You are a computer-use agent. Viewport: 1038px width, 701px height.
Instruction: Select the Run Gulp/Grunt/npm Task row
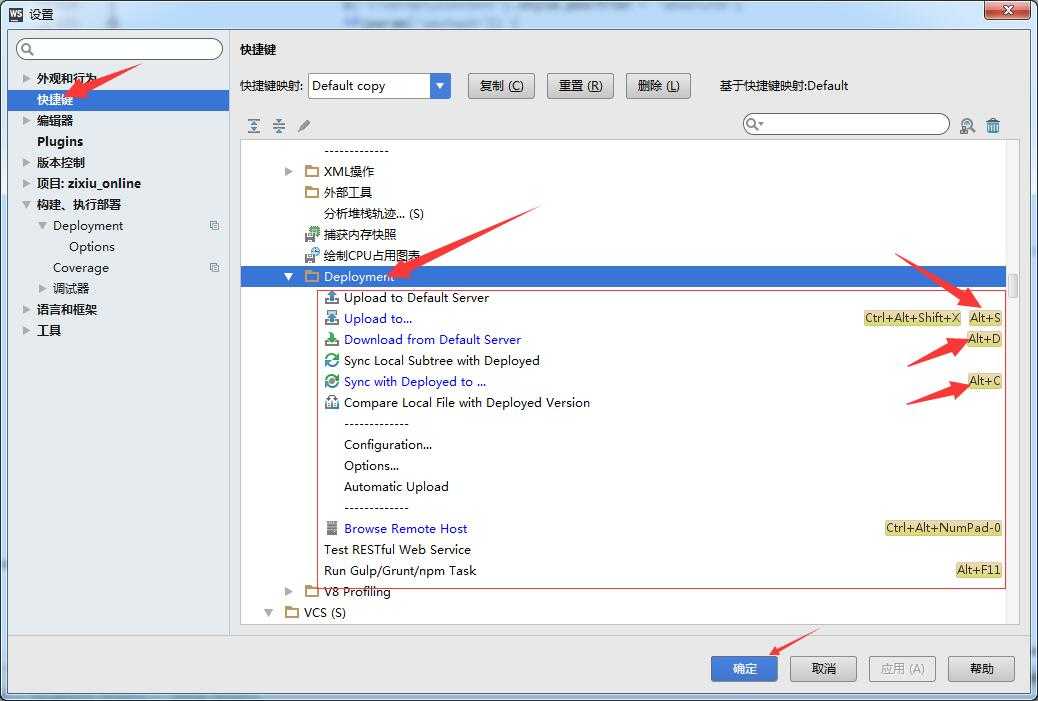[x=400, y=571]
